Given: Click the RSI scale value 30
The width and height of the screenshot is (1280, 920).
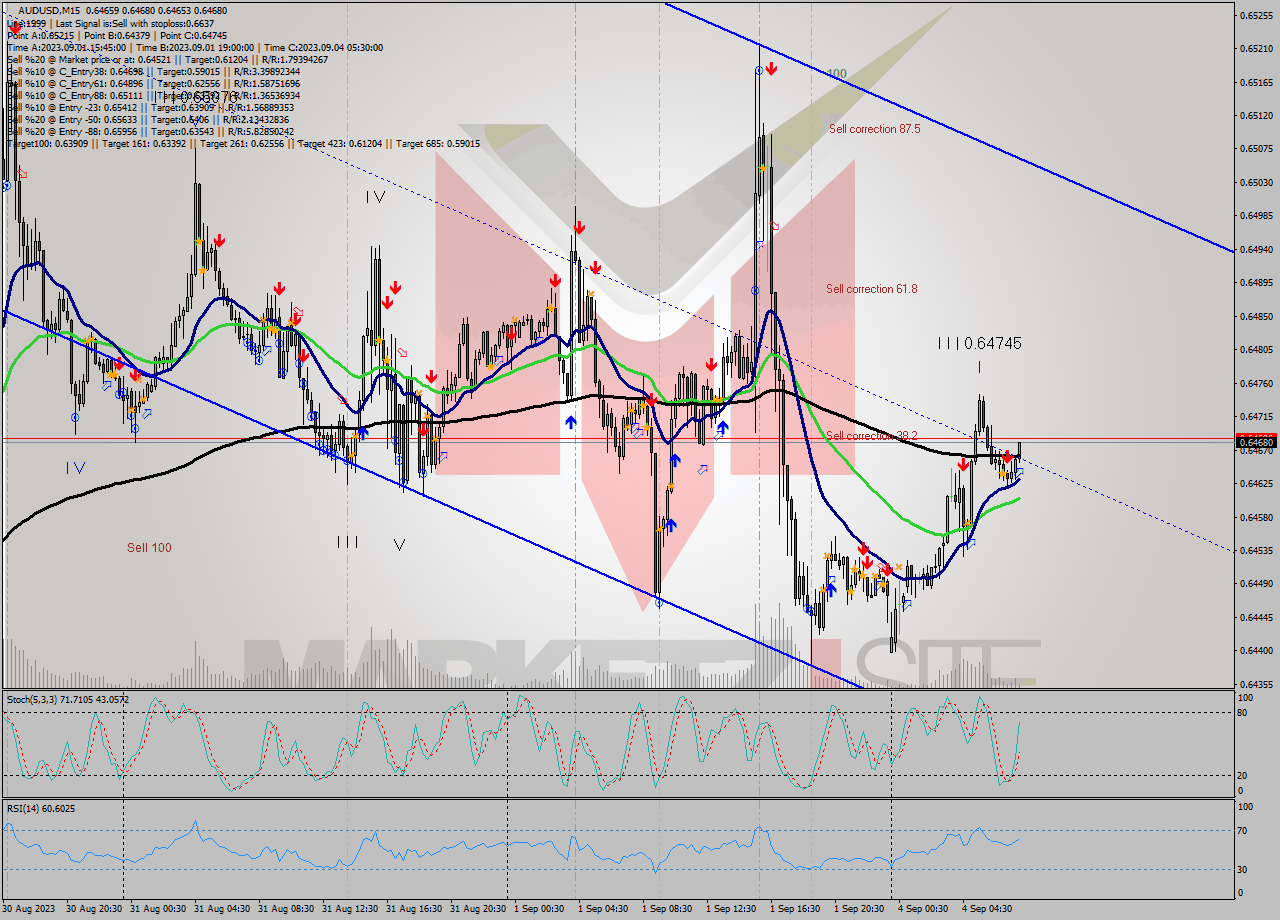Looking at the screenshot, I should tap(1244, 869).
